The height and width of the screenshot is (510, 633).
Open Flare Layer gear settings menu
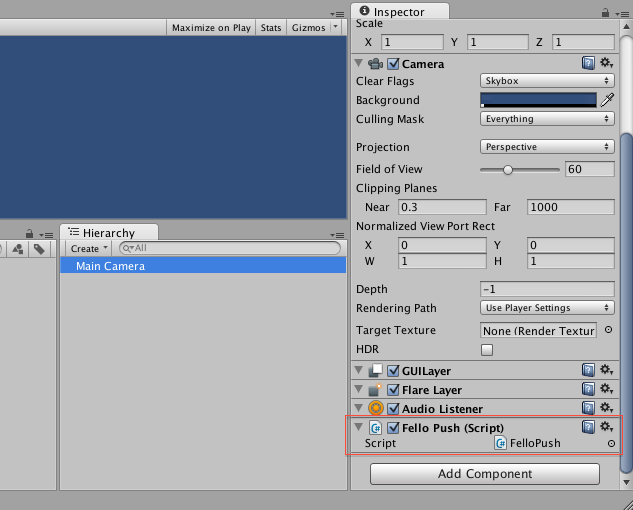tap(606, 389)
